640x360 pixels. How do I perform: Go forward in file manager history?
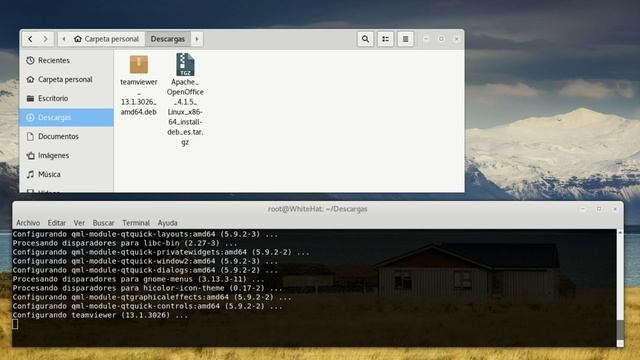click(45, 39)
